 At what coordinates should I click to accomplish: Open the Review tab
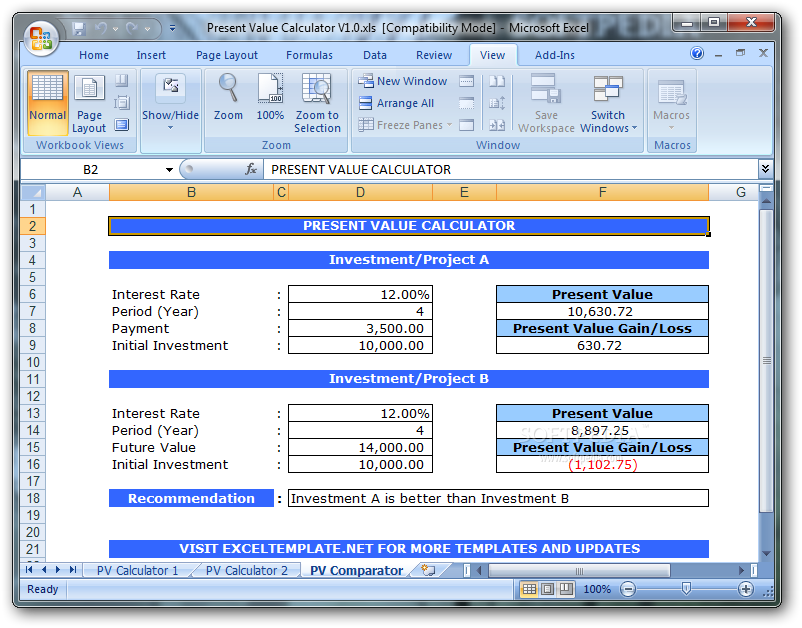point(434,55)
